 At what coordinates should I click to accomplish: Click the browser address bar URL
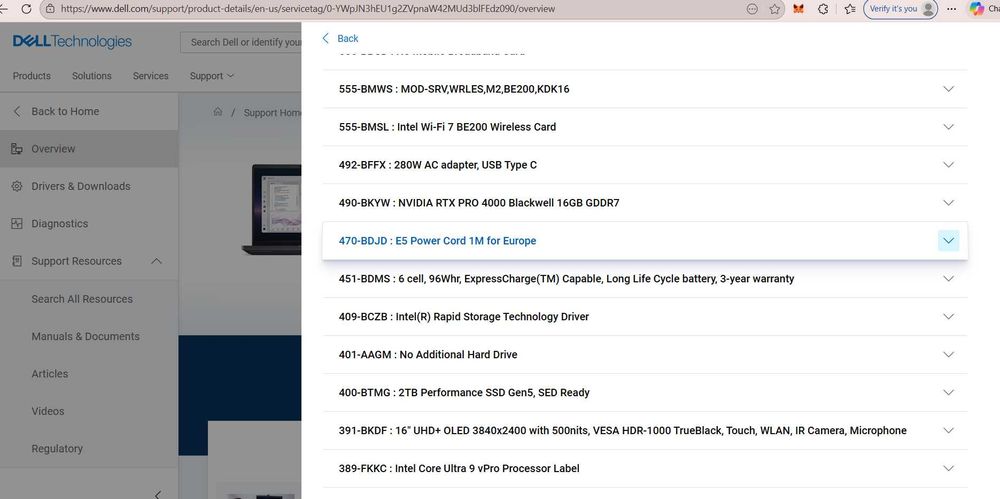coord(308,9)
